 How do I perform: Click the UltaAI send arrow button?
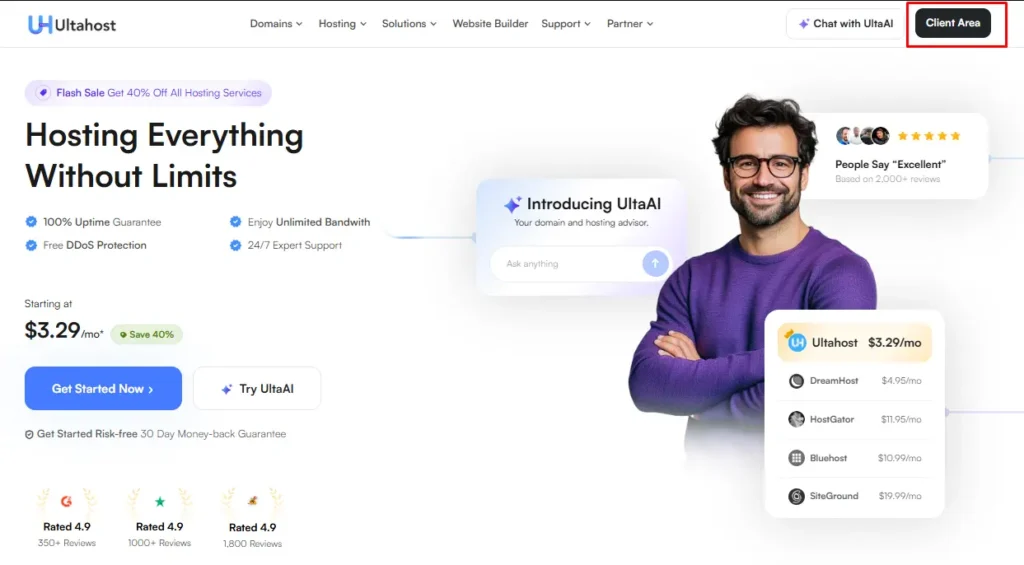click(x=655, y=263)
